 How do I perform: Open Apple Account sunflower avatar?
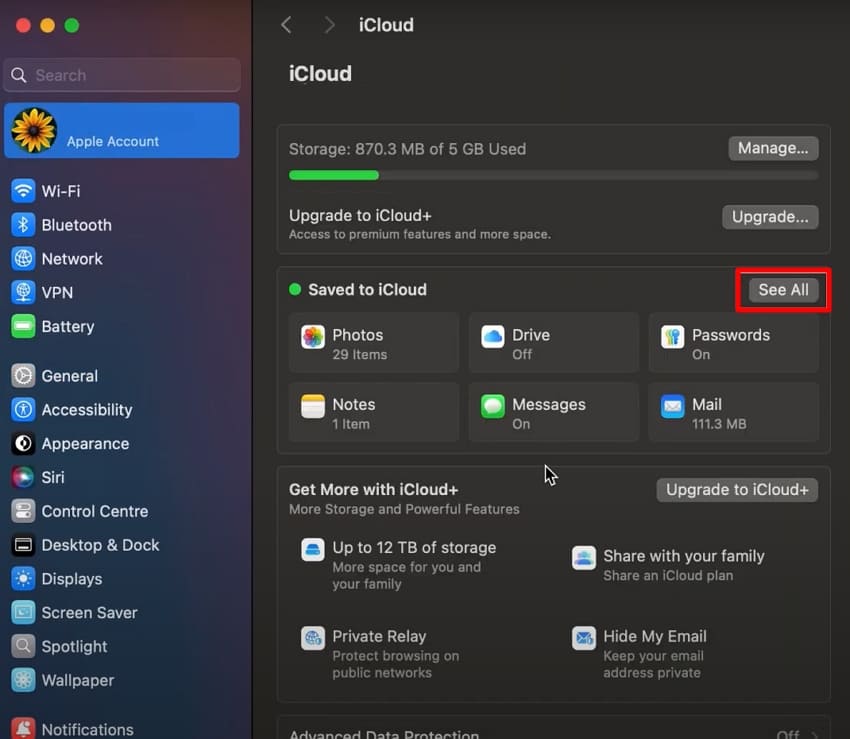tap(34, 130)
